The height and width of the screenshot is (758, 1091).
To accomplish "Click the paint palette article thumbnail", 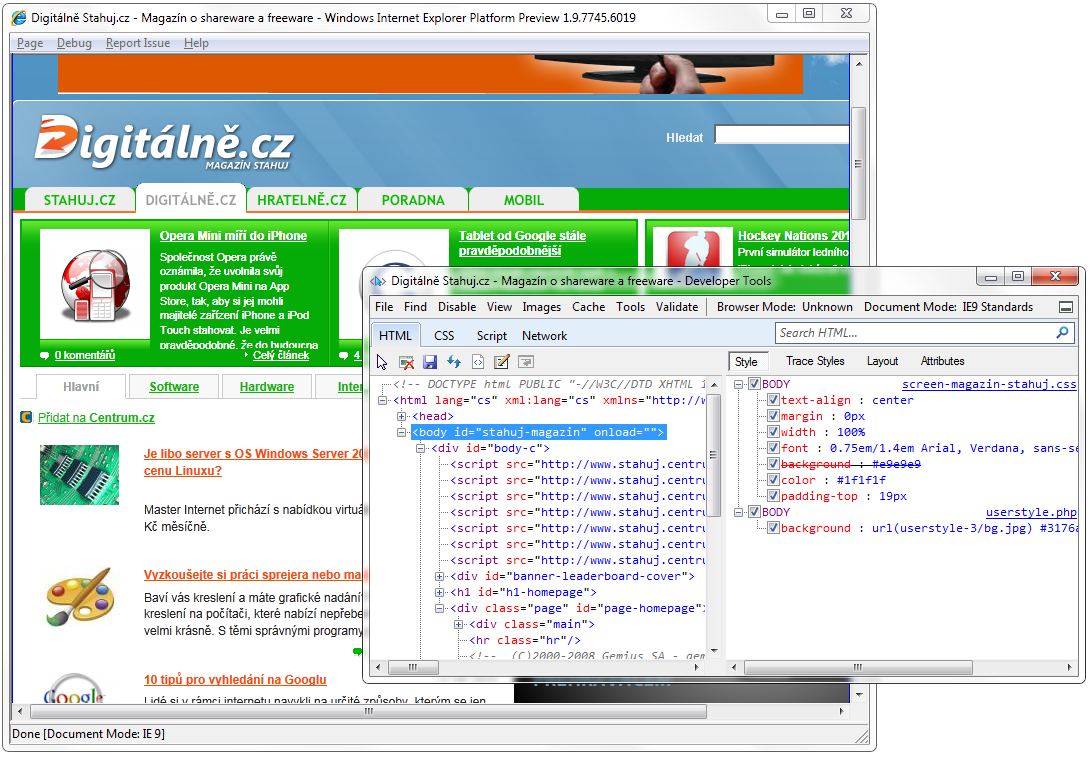I will point(80,597).
